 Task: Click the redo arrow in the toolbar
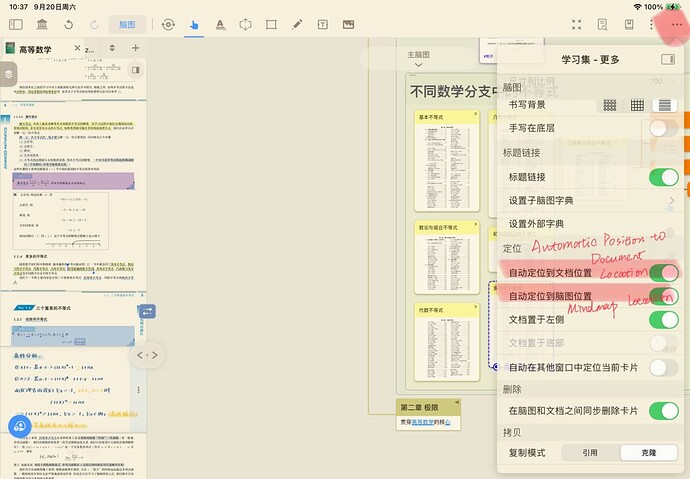[94, 25]
